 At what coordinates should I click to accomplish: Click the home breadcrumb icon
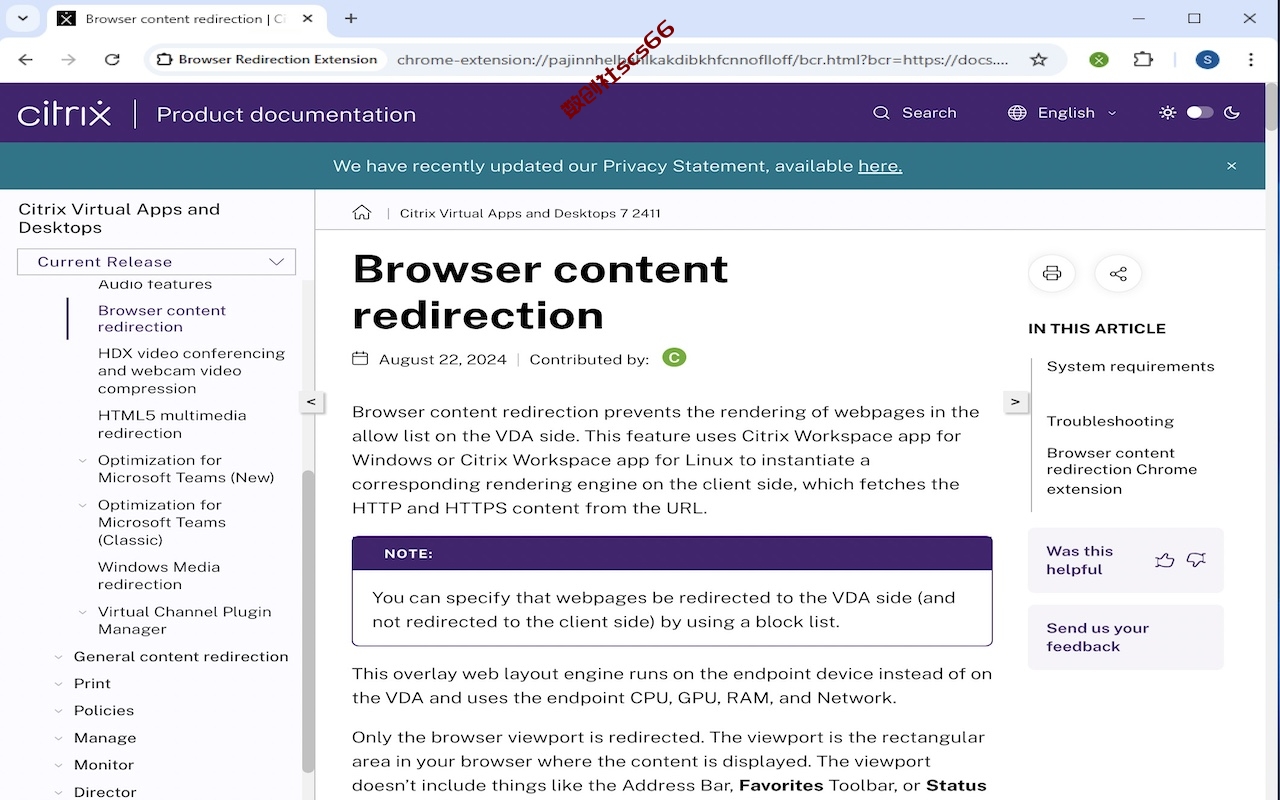click(362, 212)
